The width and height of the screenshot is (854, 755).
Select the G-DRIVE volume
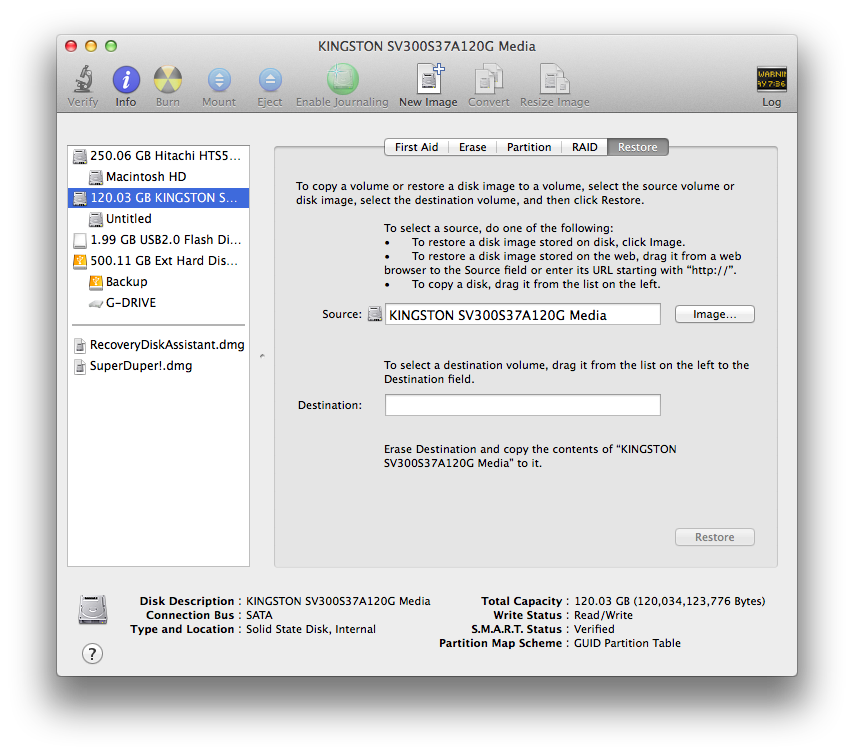click(158, 303)
